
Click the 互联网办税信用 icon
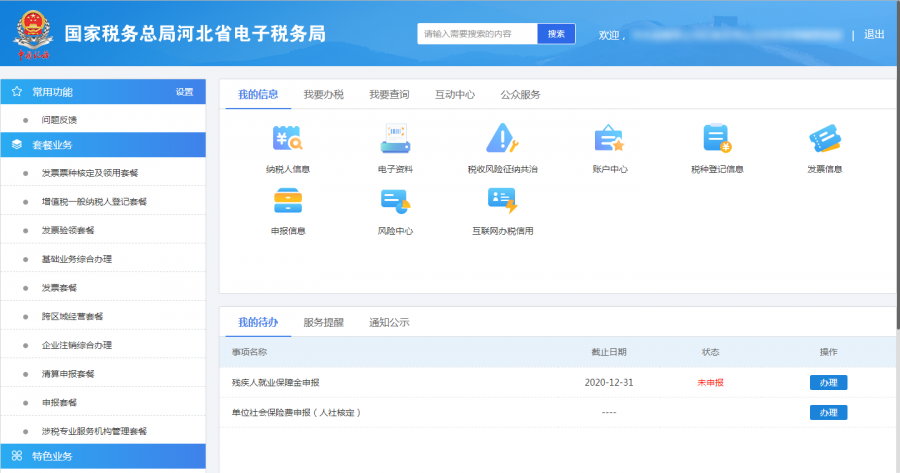[x=502, y=201]
